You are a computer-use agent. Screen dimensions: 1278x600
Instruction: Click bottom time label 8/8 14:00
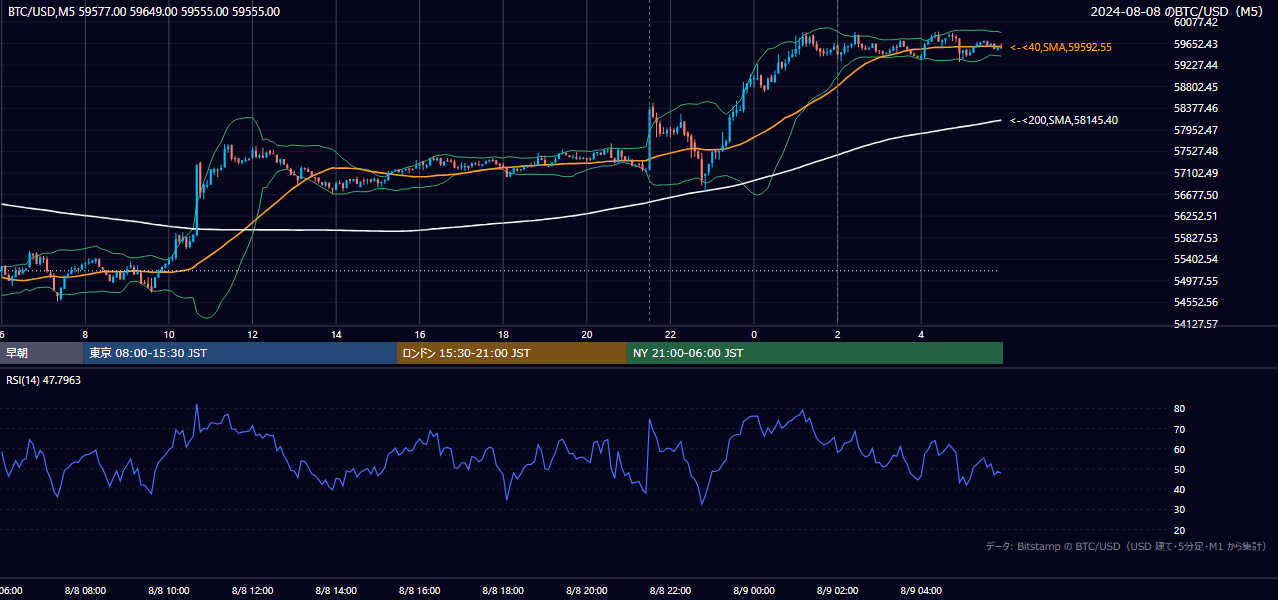point(336,591)
